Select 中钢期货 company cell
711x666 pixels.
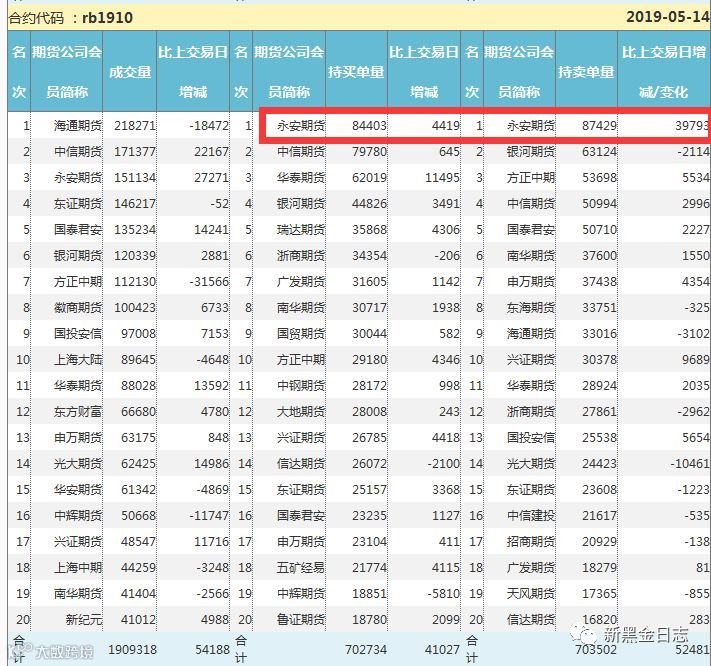(301, 386)
